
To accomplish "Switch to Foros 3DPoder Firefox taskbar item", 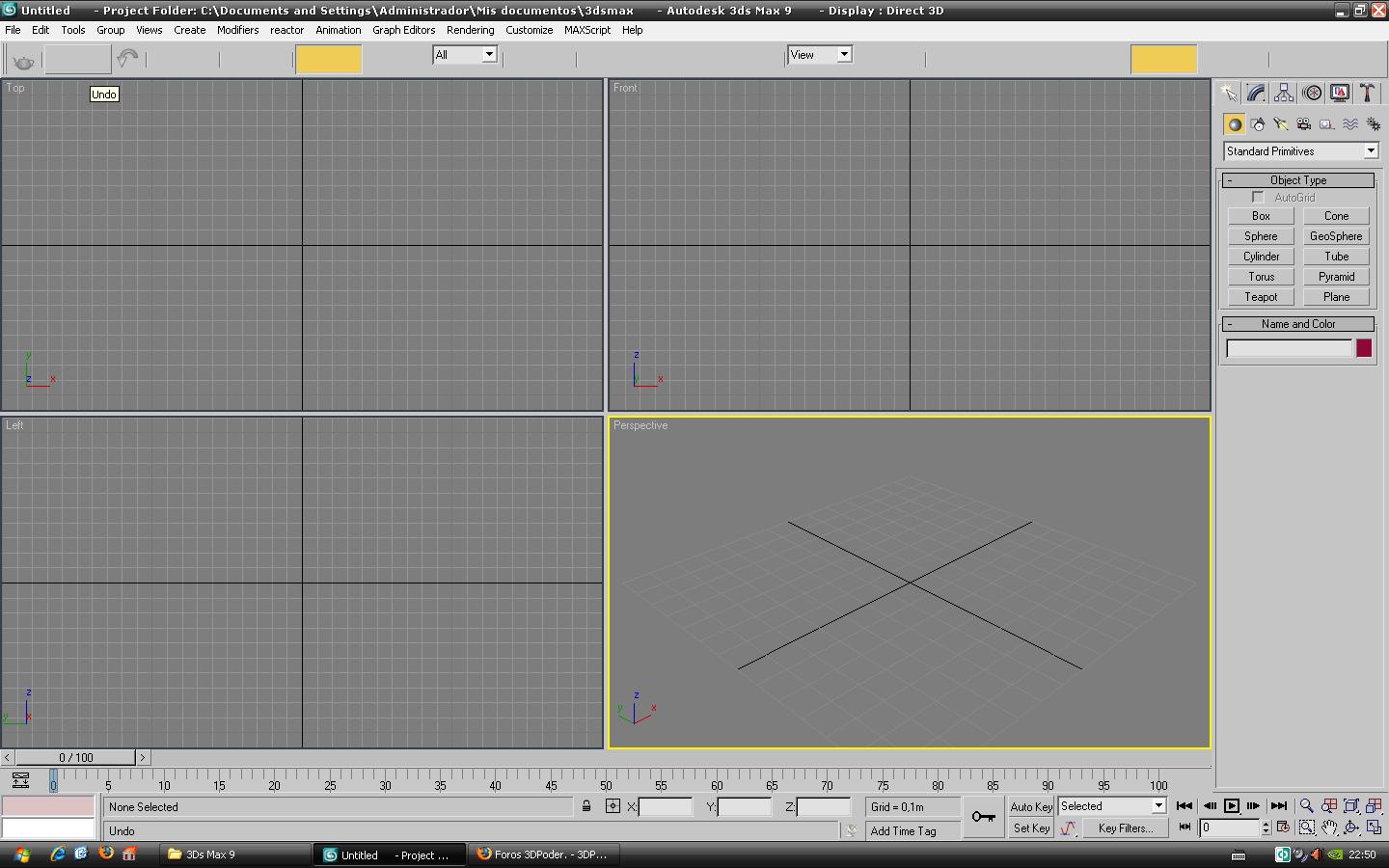I will click(x=543, y=854).
